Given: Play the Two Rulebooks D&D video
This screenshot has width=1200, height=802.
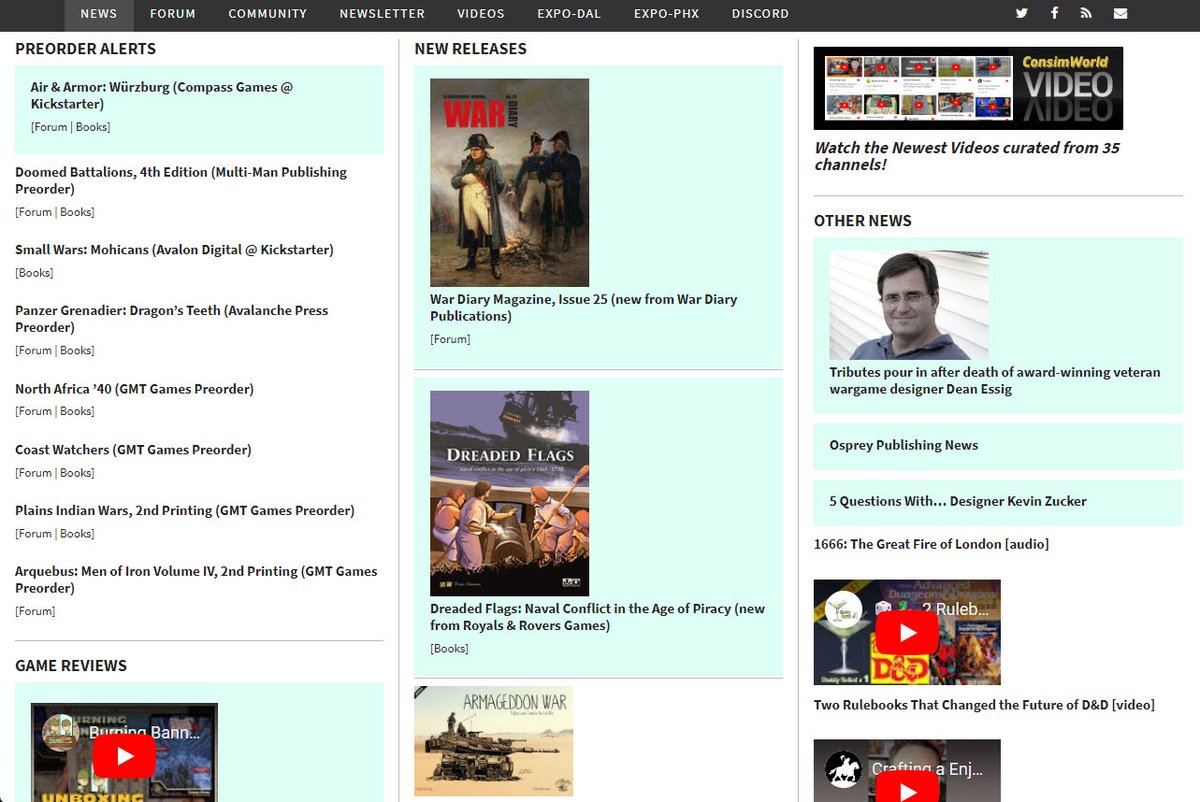Looking at the screenshot, I should [907, 632].
